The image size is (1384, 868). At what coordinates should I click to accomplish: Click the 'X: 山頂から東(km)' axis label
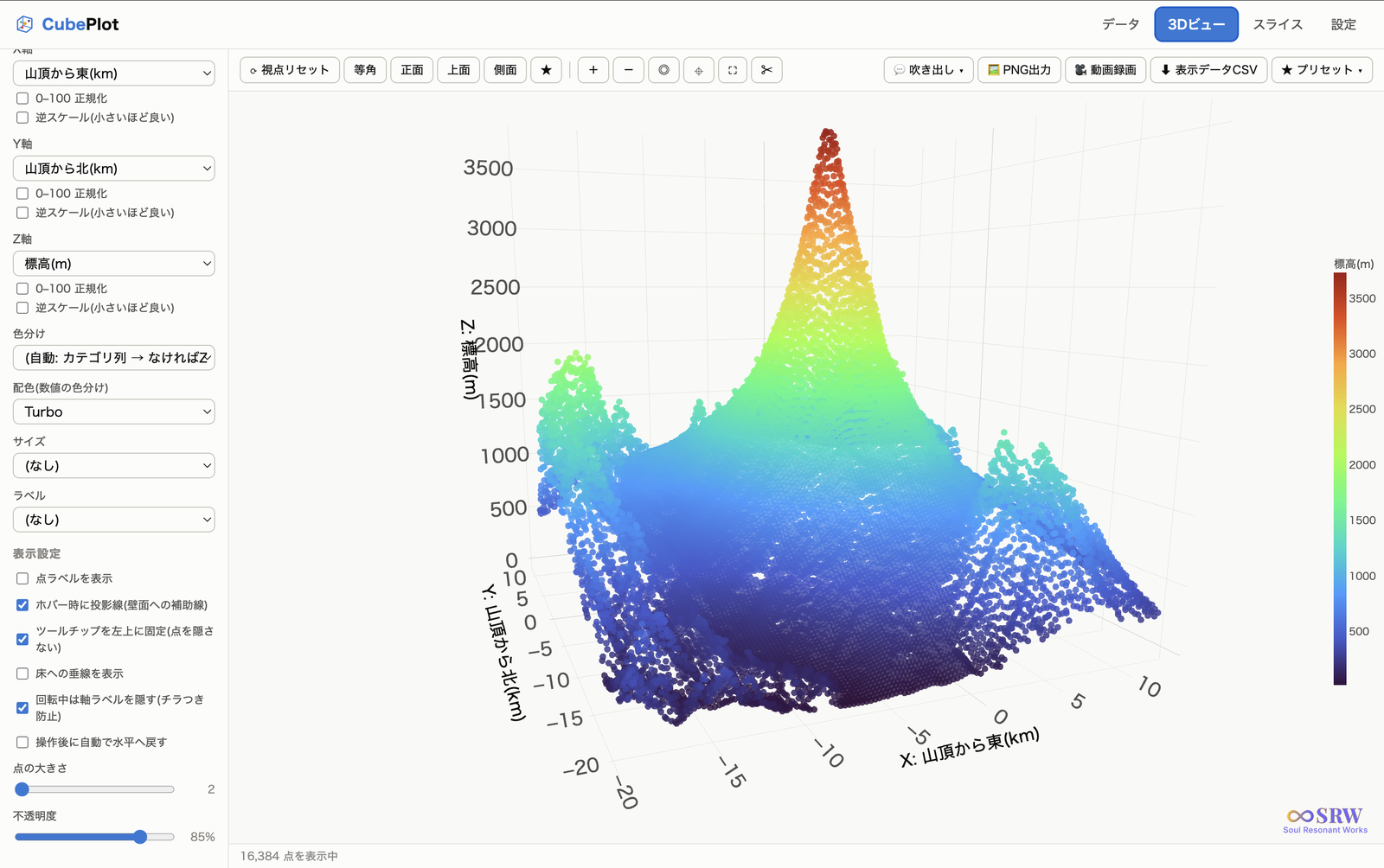tap(970, 747)
